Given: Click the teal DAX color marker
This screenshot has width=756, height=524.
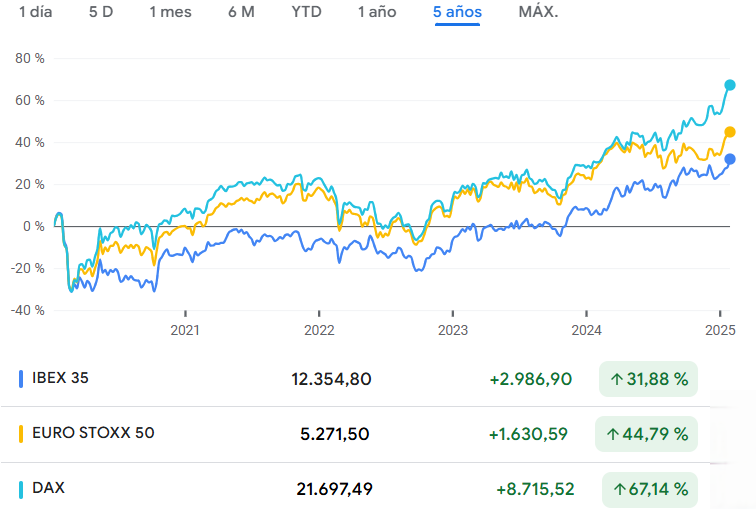Looking at the screenshot, I should [21, 490].
